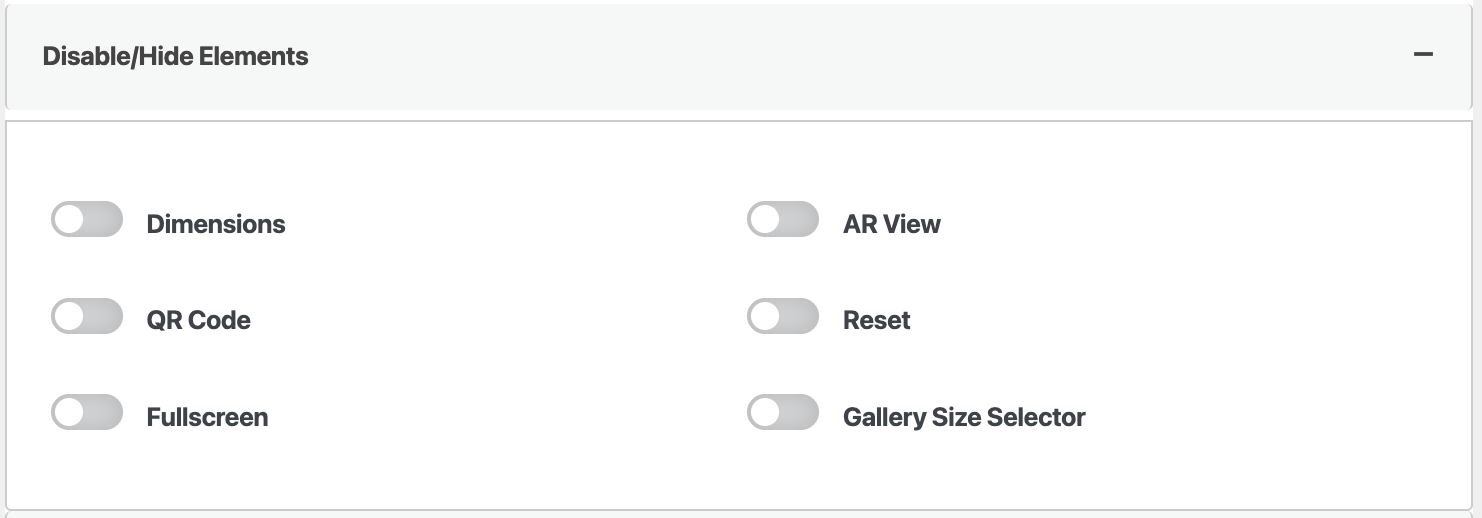
Task: Toggle the Reset switch
Action: [x=783, y=316]
